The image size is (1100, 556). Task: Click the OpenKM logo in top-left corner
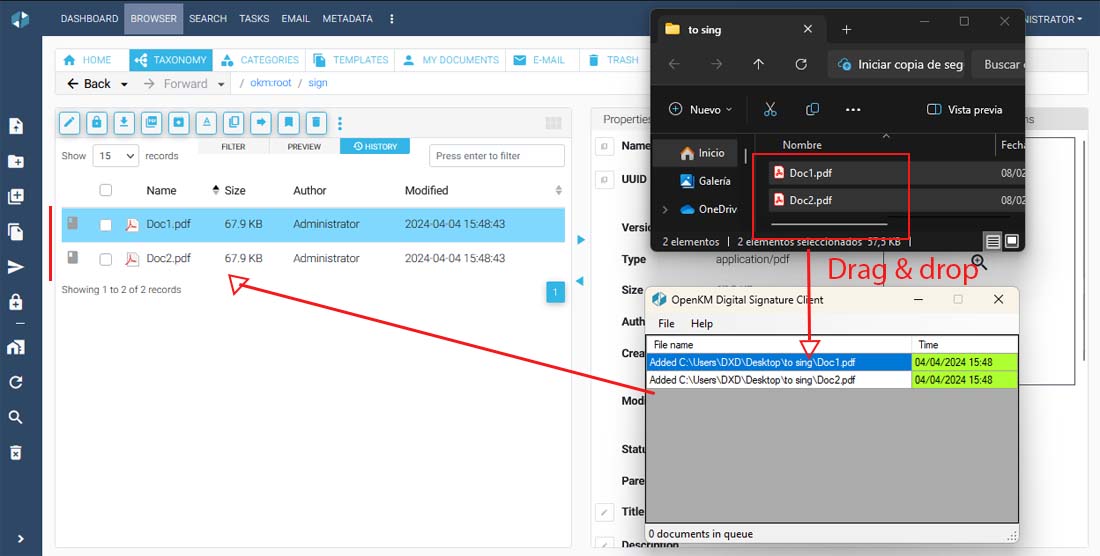point(20,19)
